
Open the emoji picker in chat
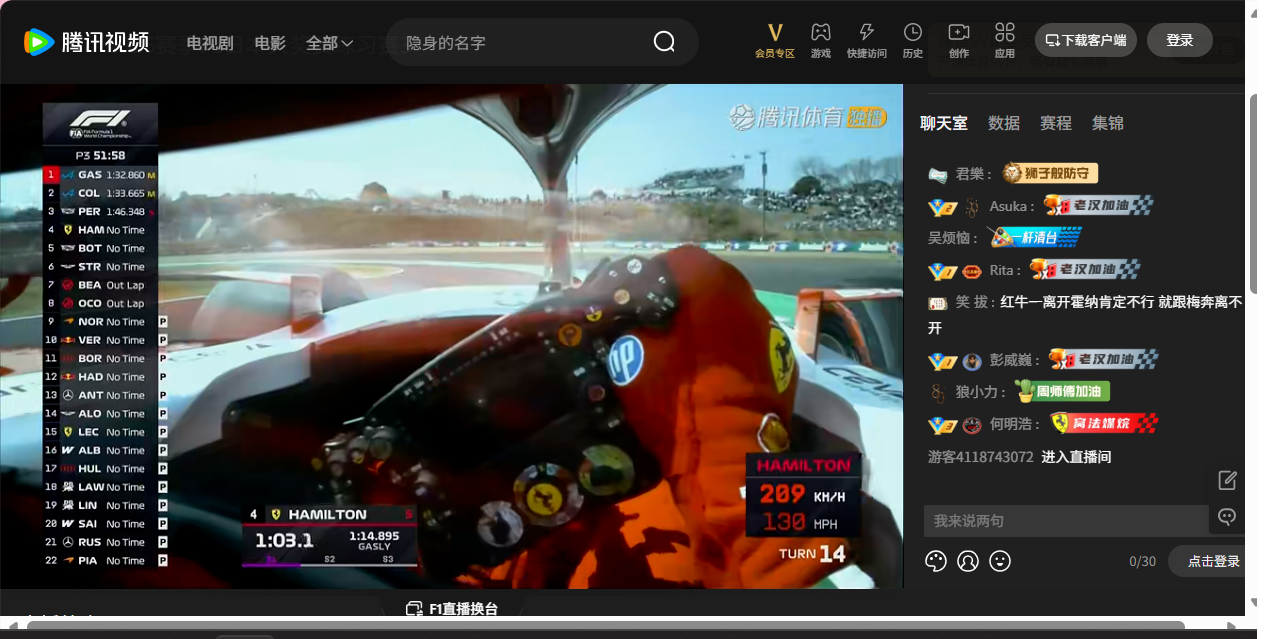coord(1000,561)
